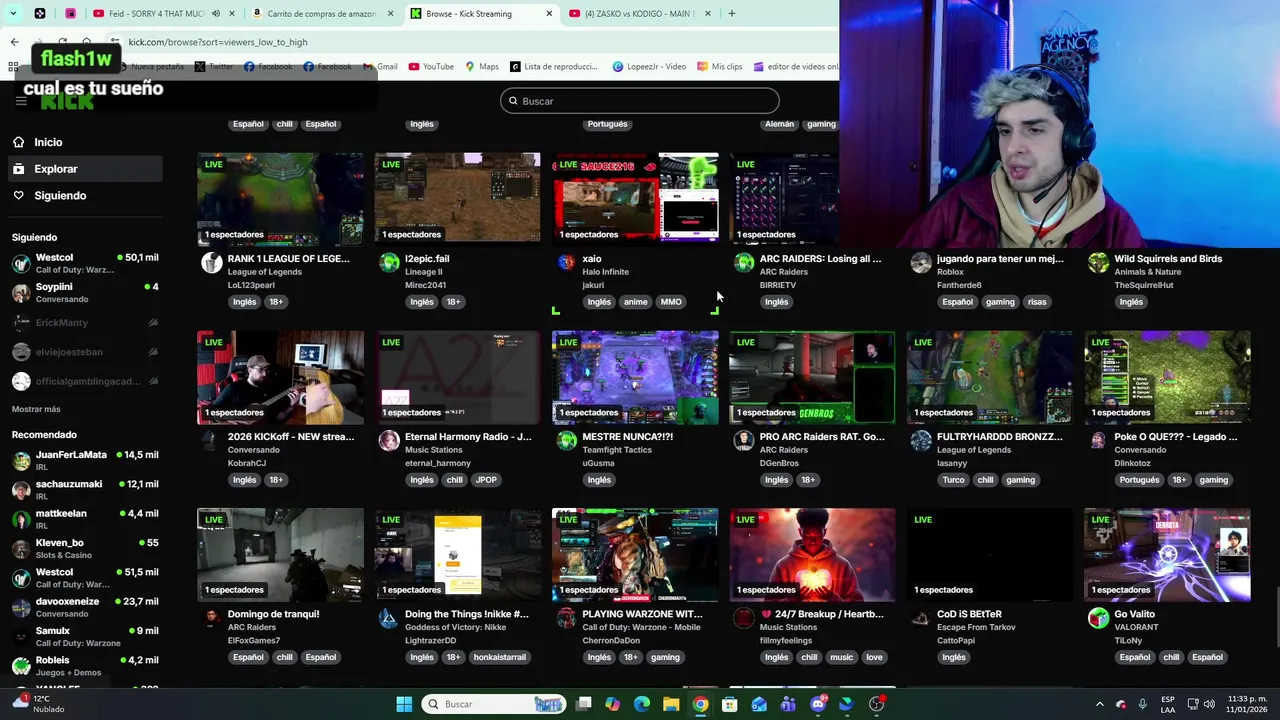Open the Wild Squirrels and Birds stream title
The image size is (1280, 720).
coord(1168,258)
